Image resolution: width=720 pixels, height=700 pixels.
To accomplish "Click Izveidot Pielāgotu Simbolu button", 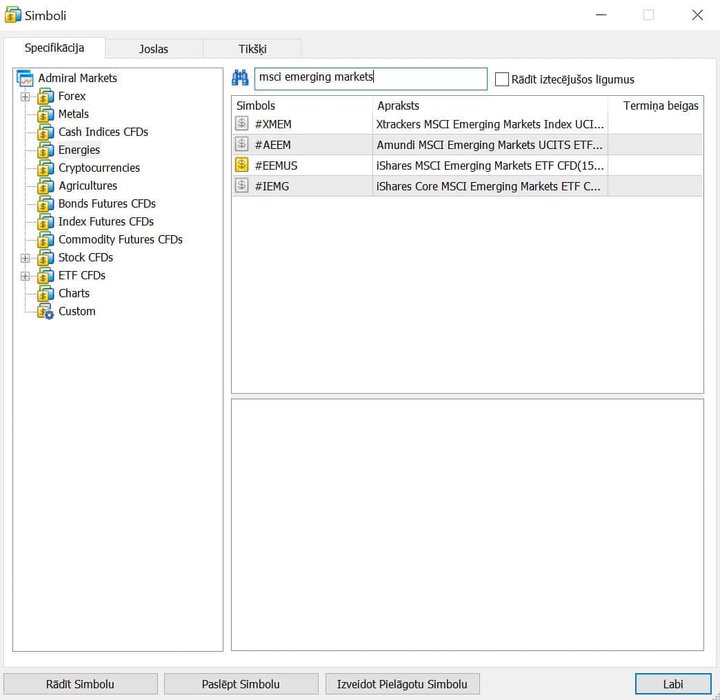I will [402, 684].
